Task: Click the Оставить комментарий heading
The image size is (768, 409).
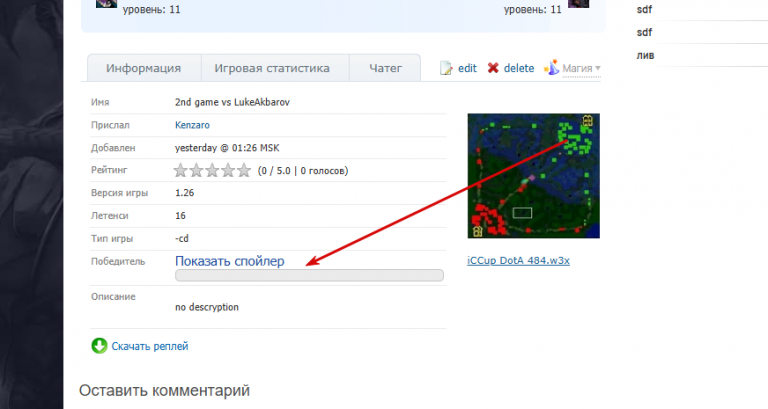Action: 165,390
